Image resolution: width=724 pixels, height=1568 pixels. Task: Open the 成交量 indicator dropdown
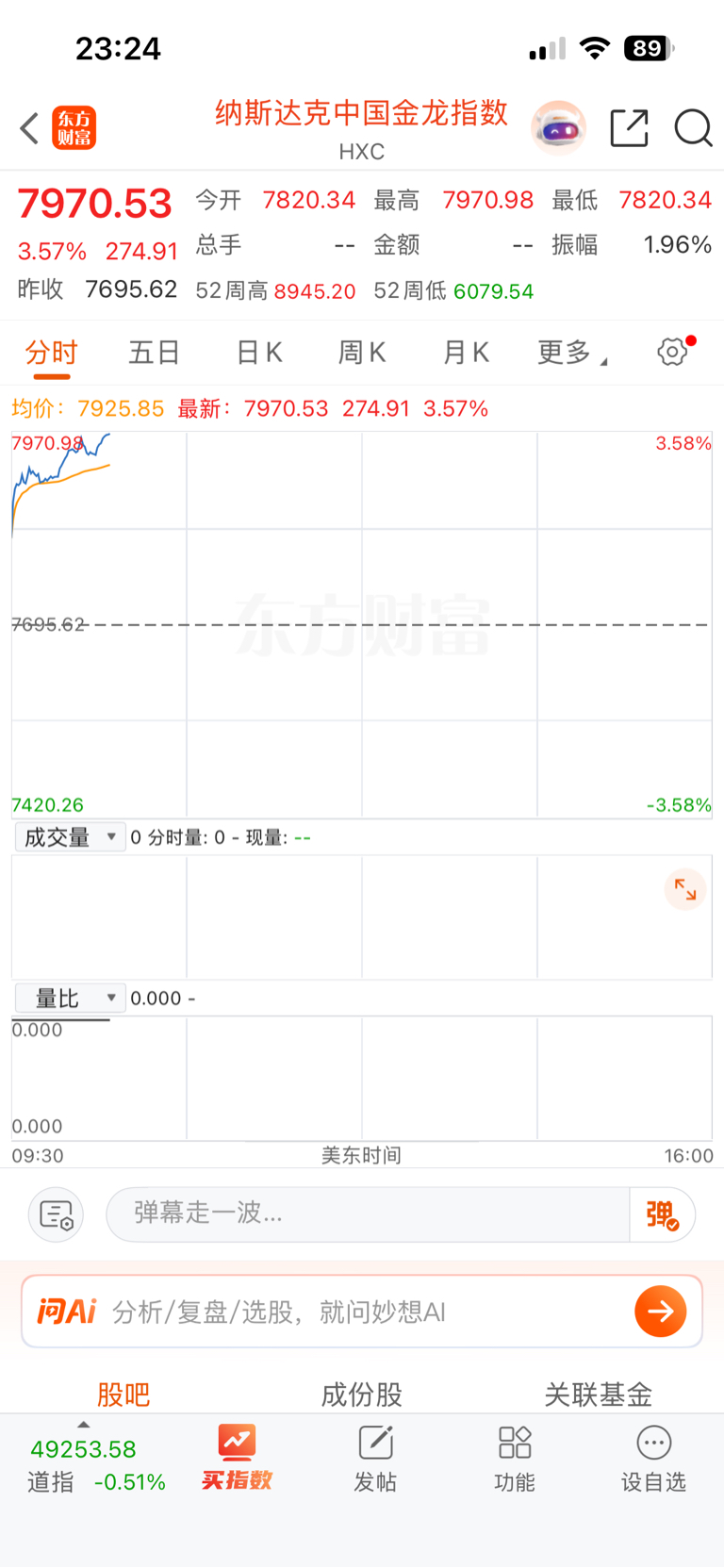pos(70,837)
